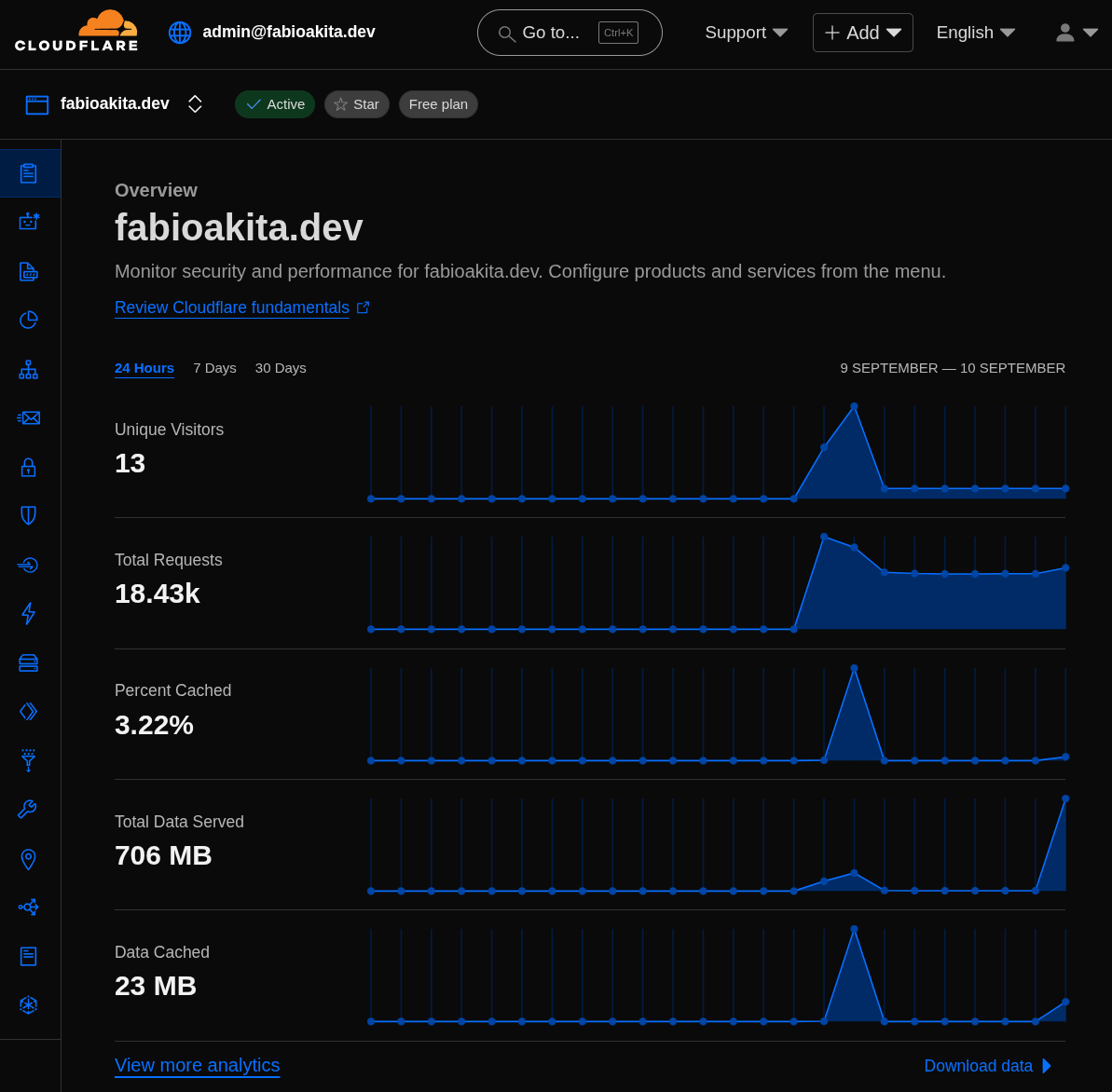Screen dimensions: 1112x1092
Task: Open the Rules funnel icon in sidebar
Action: (28, 760)
